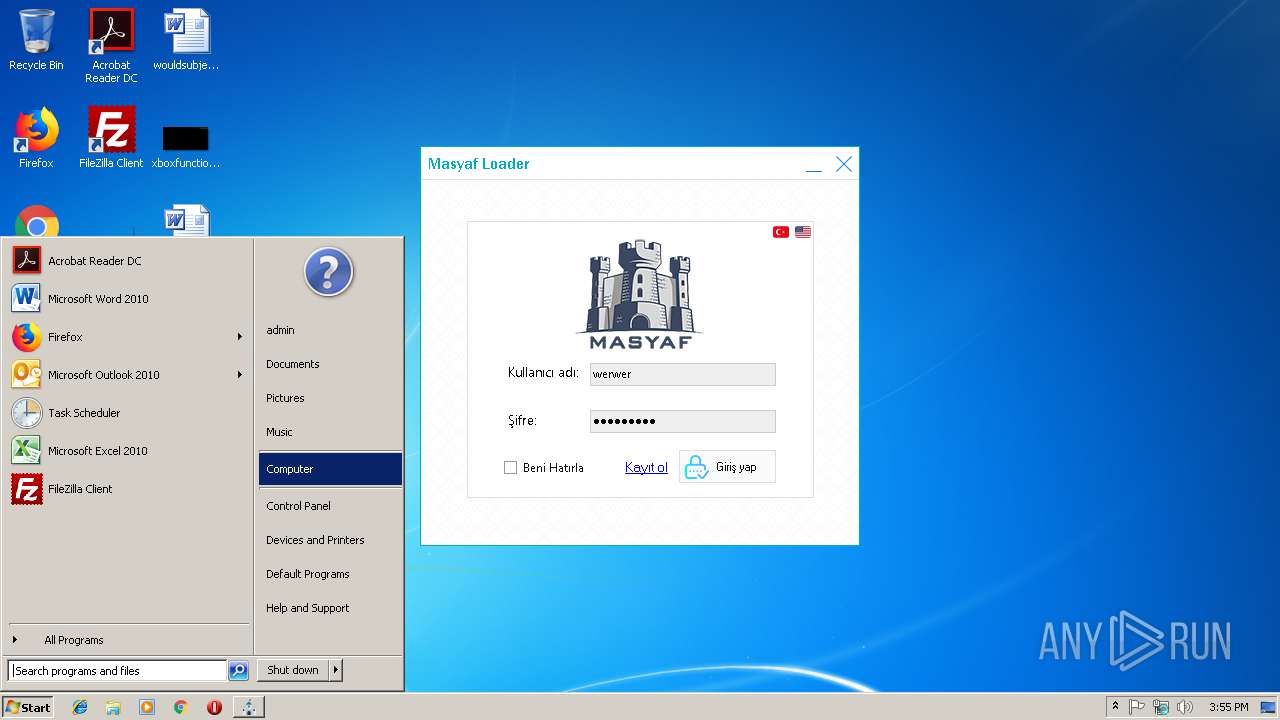
Task: Open Microsoft Outlook 2010 in Start menu
Action: pyautogui.click(x=127, y=375)
